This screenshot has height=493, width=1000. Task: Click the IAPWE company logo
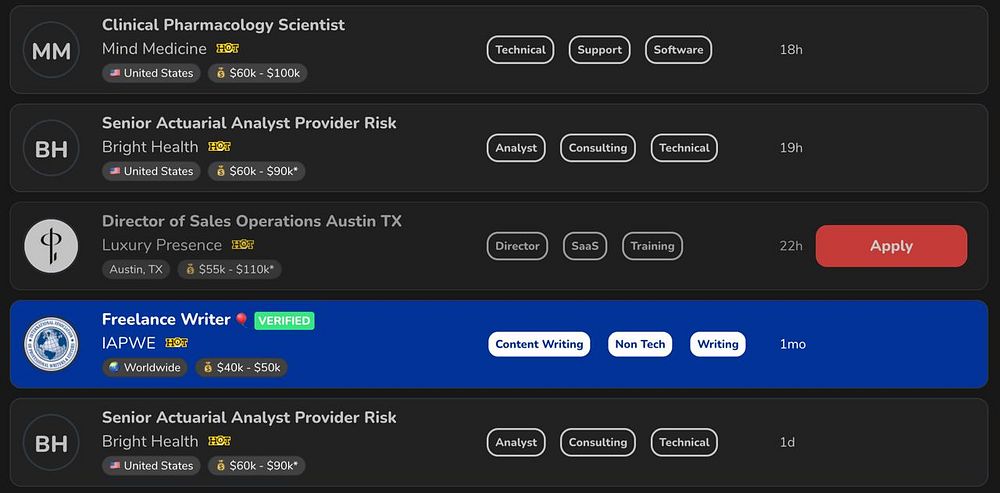[x=51, y=344]
